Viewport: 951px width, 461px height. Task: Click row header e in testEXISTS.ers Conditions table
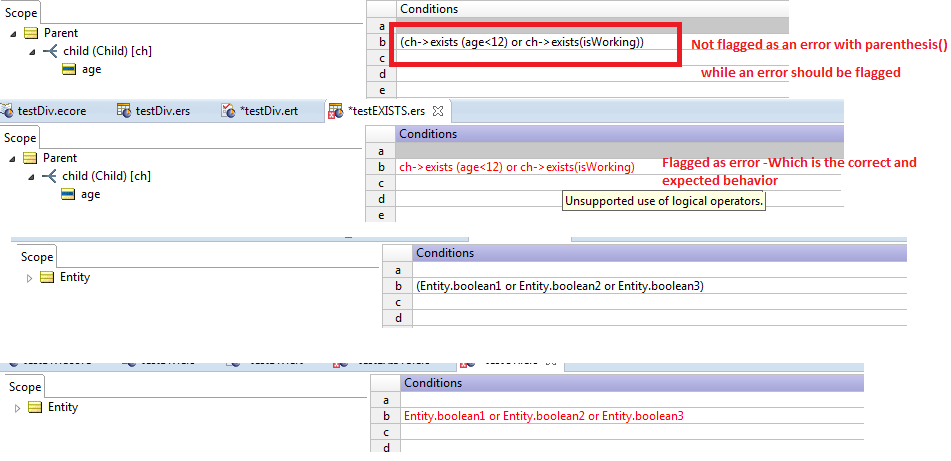[381, 215]
